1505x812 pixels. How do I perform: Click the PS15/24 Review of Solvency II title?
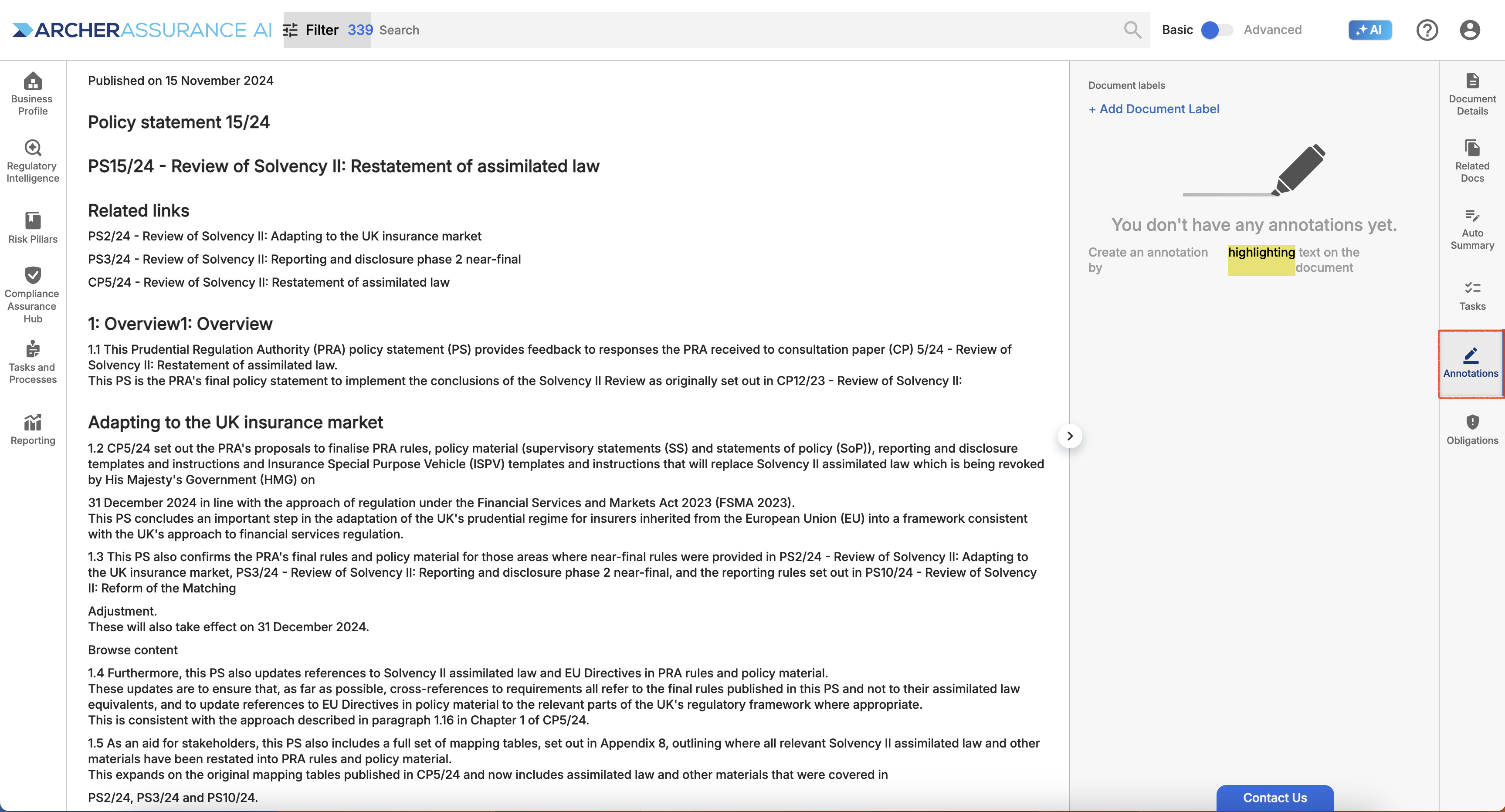click(x=343, y=166)
